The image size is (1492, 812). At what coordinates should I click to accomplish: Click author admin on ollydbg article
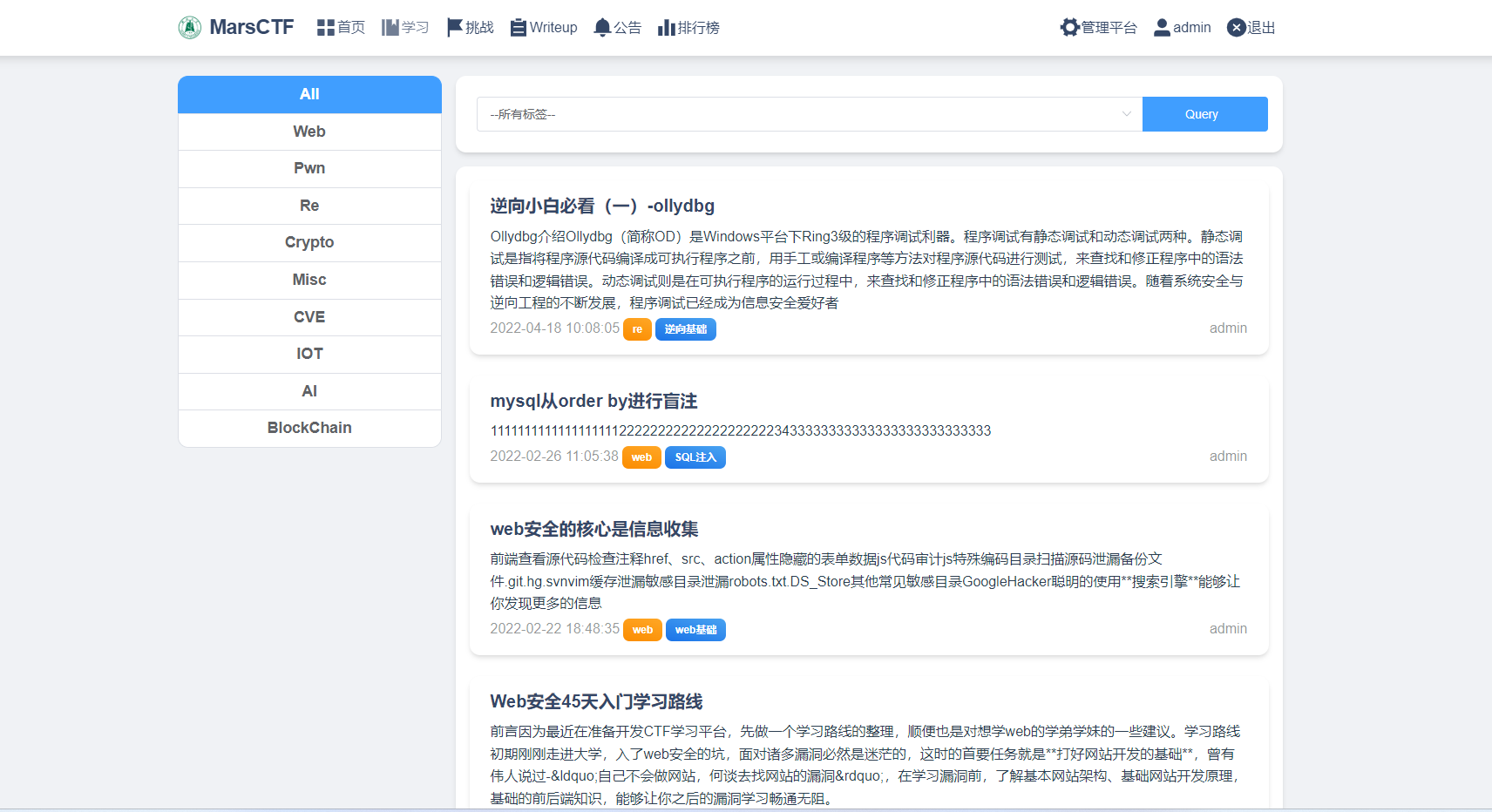1228,328
